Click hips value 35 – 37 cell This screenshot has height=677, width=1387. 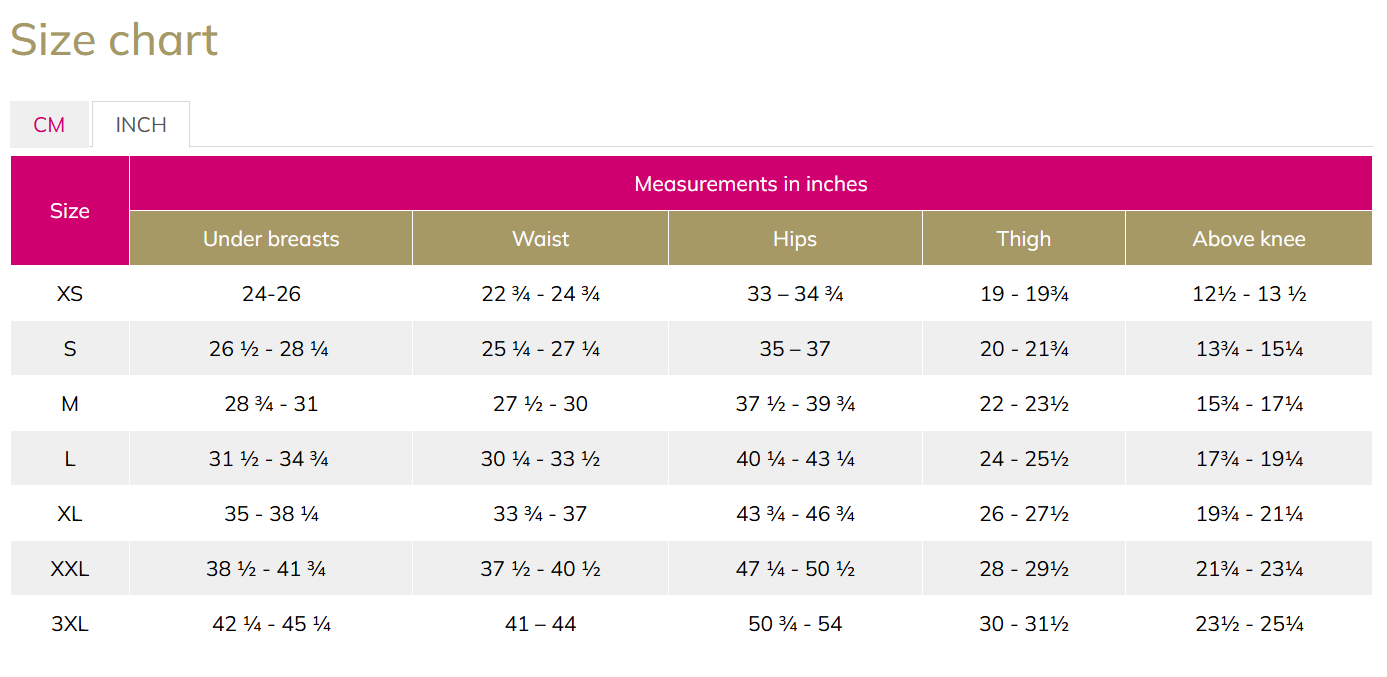pos(795,349)
